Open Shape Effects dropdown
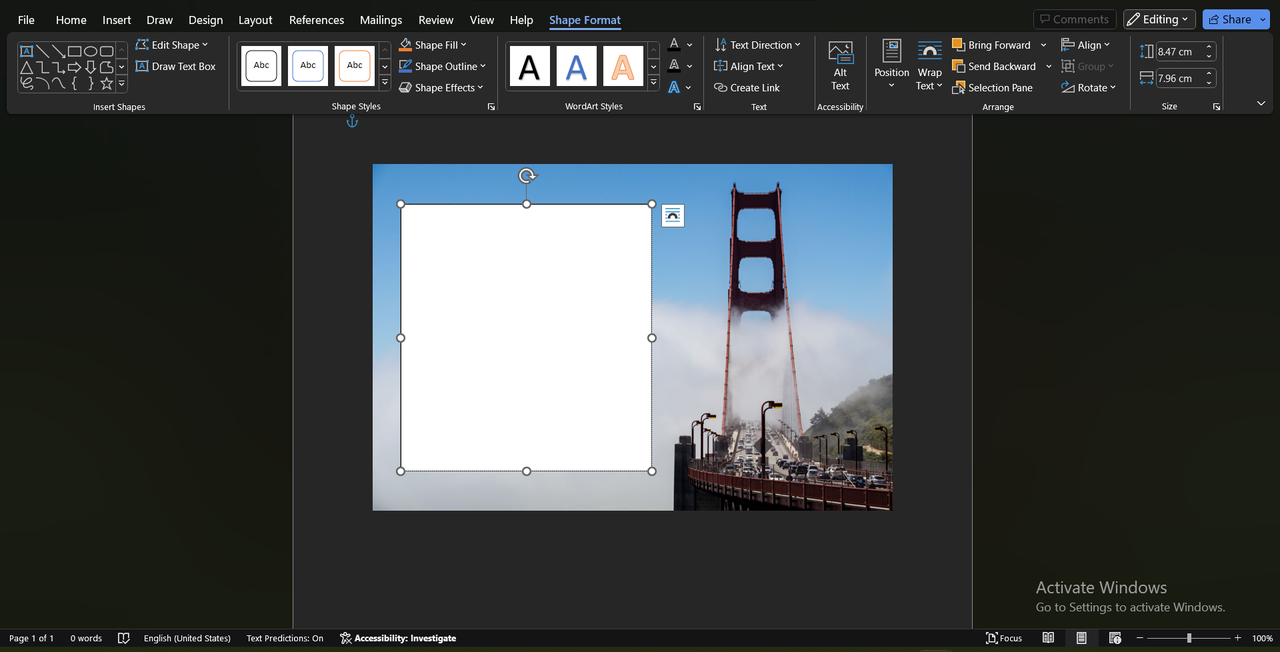The height and width of the screenshot is (652, 1280). 441,87
